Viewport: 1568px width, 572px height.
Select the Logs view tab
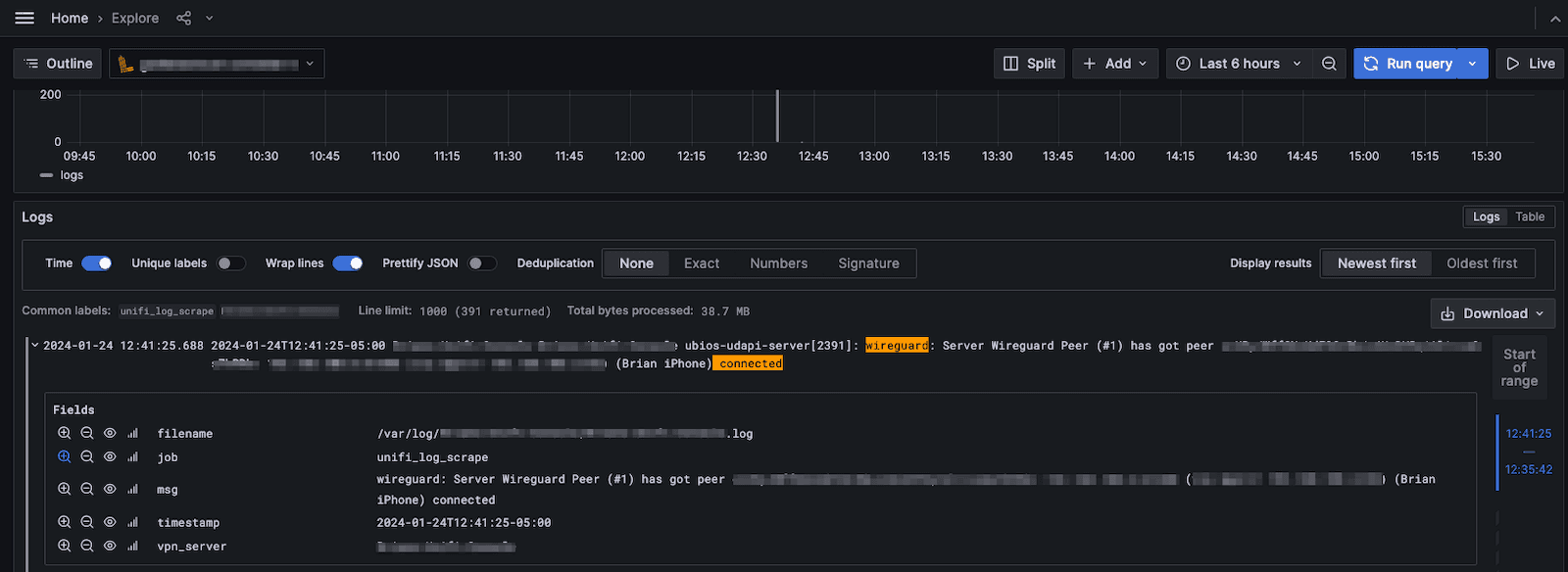(1486, 216)
